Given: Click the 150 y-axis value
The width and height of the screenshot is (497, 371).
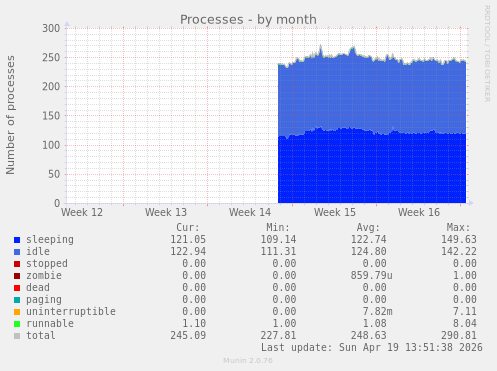Looking at the screenshot, I should tap(51, 116).
